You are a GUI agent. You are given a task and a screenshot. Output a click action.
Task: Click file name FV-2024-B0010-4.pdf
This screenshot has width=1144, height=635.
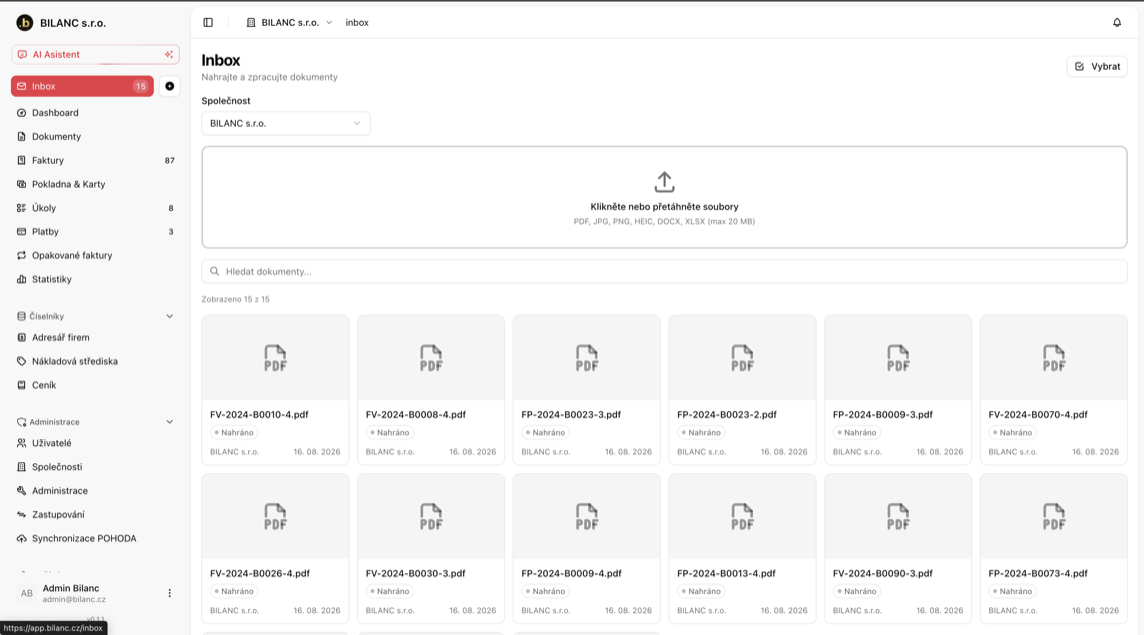coord(259,415)
